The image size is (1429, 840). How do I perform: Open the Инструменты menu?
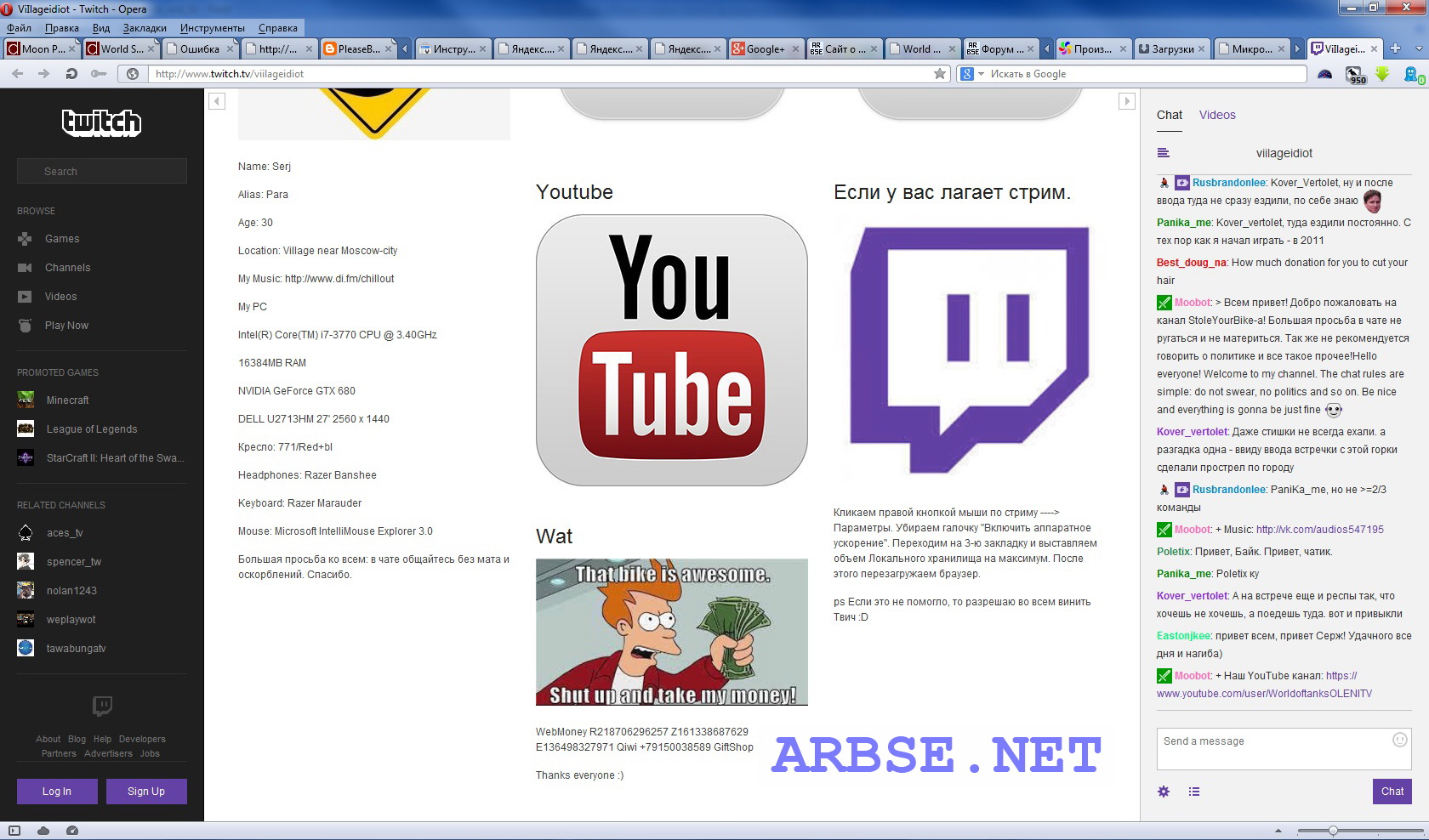(x=213, y=28)
